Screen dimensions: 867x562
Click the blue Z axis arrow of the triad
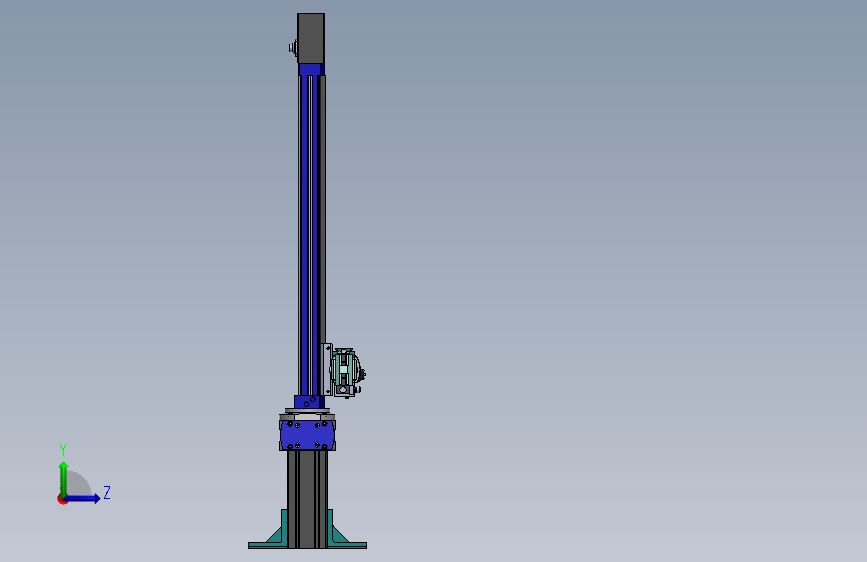[82, 498]
